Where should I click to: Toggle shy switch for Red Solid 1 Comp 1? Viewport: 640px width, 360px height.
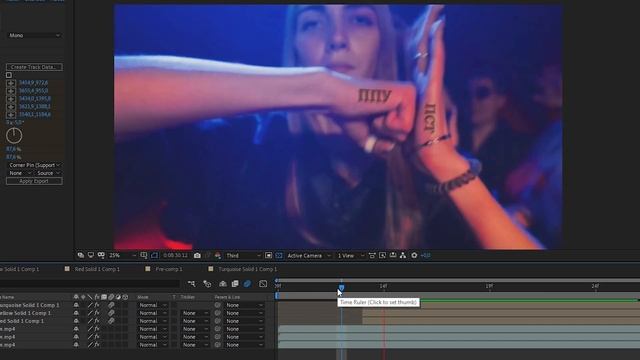(76, 321)
